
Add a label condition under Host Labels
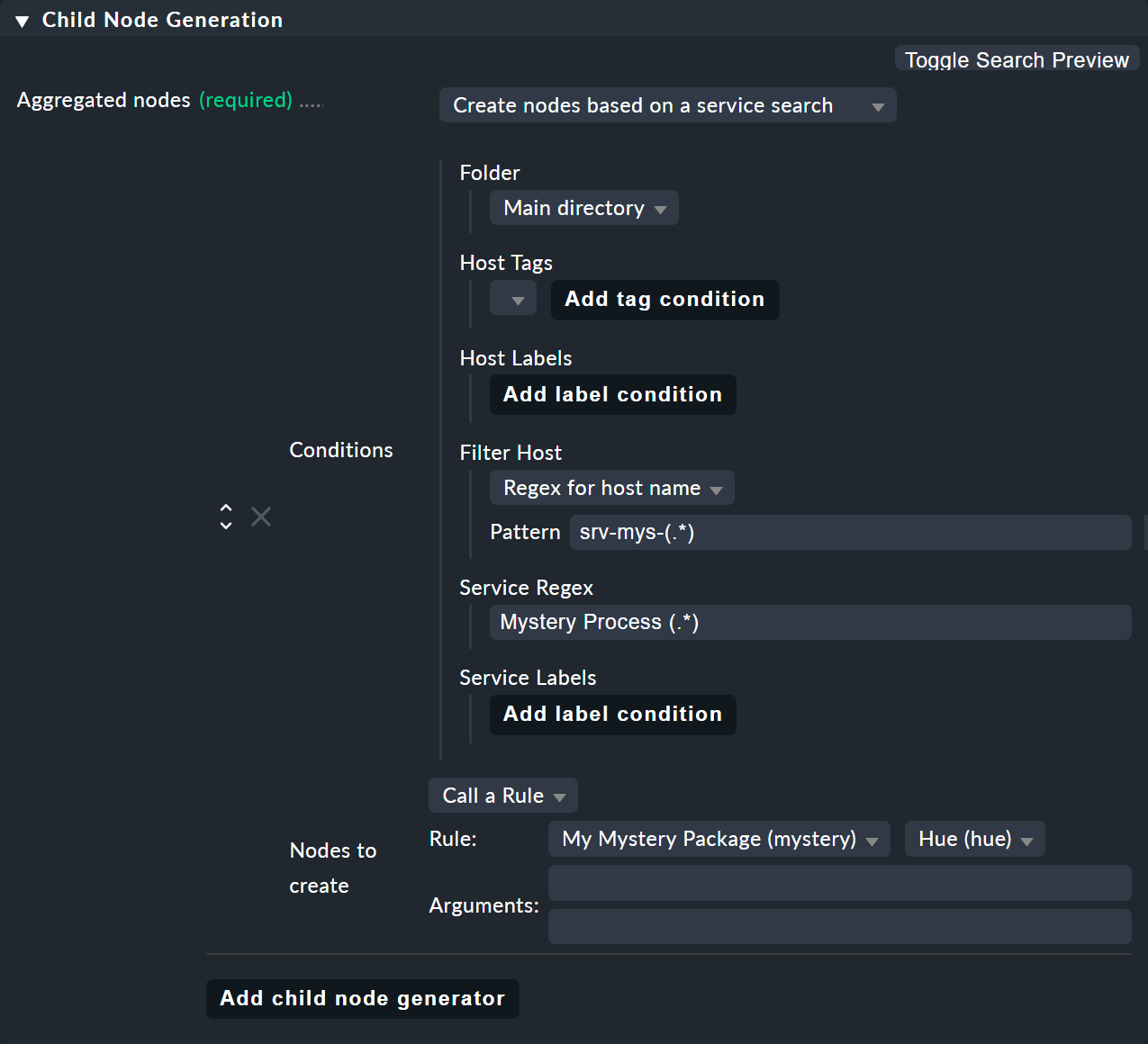[612, 394]
